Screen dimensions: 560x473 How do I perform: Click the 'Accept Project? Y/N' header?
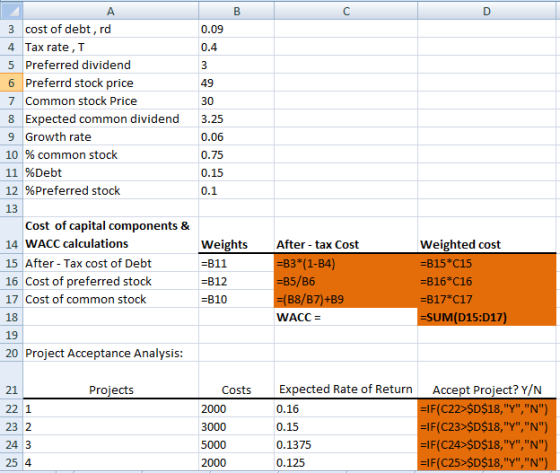click(x=487, y=380)
